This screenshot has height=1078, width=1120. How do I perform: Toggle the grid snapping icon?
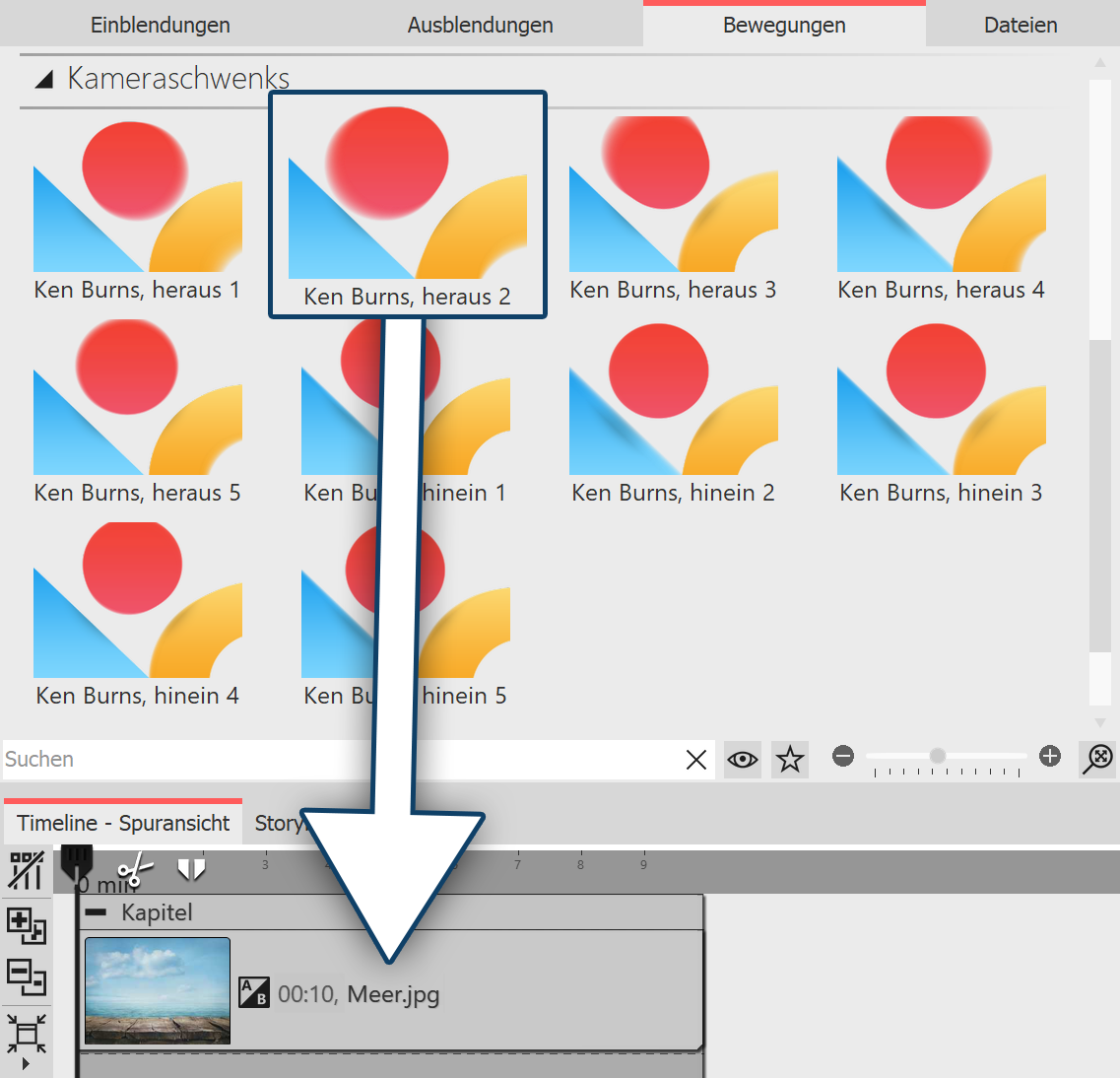point(27,870)
